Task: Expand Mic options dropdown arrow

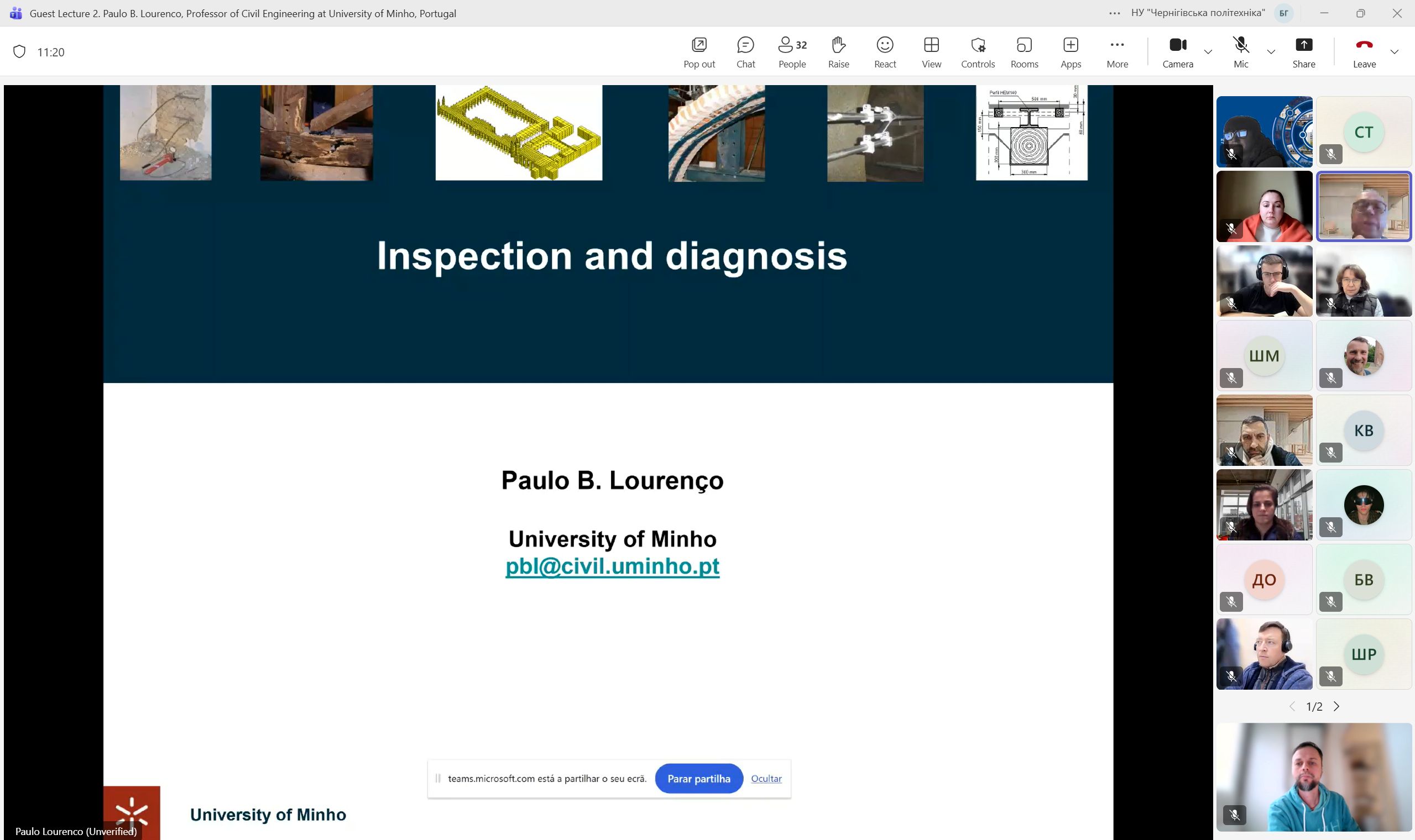Action: coord(1271,52)
